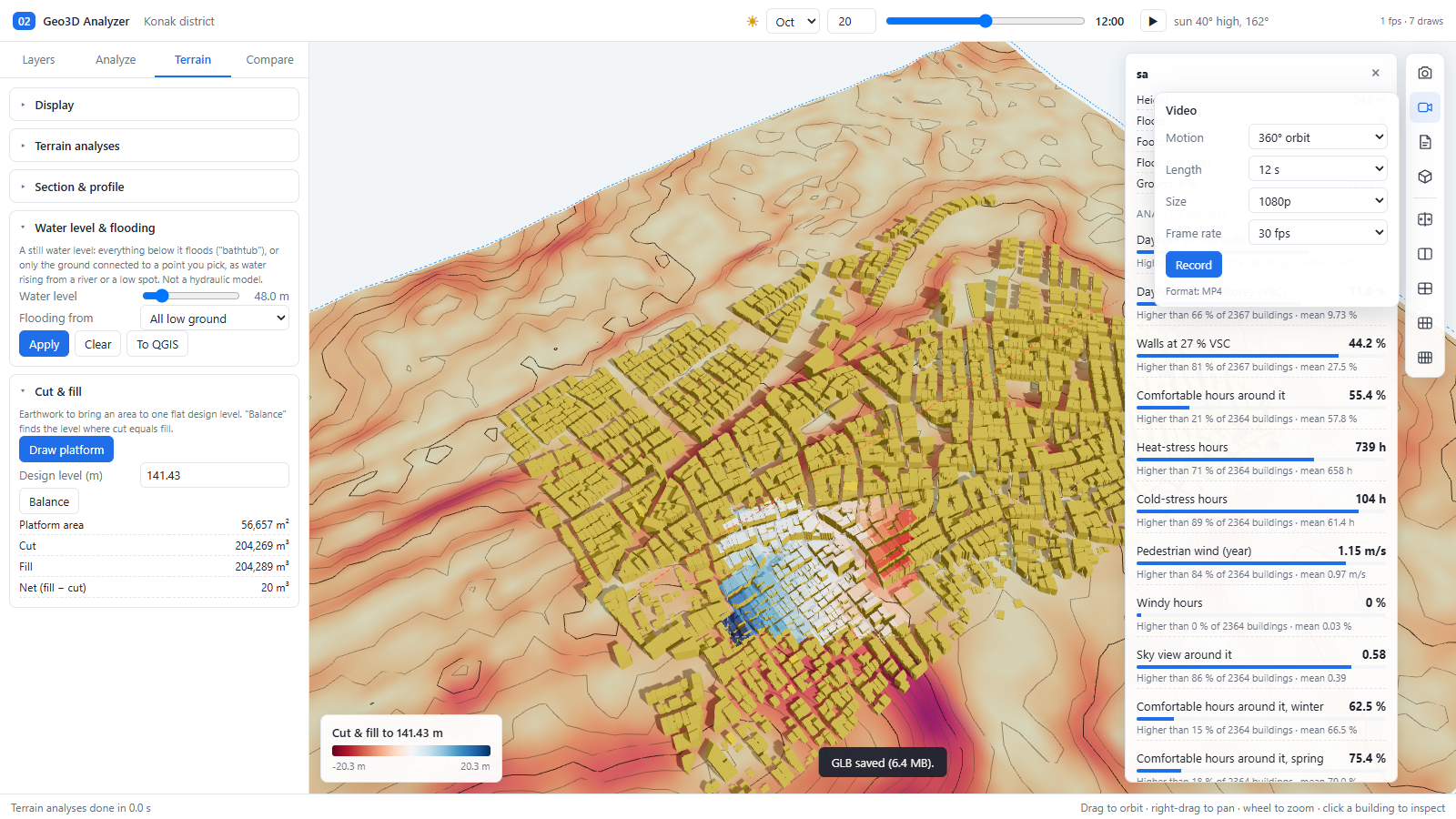1456x819 pixels.
Task: Click the Record button
Action: coord(1193,265)
